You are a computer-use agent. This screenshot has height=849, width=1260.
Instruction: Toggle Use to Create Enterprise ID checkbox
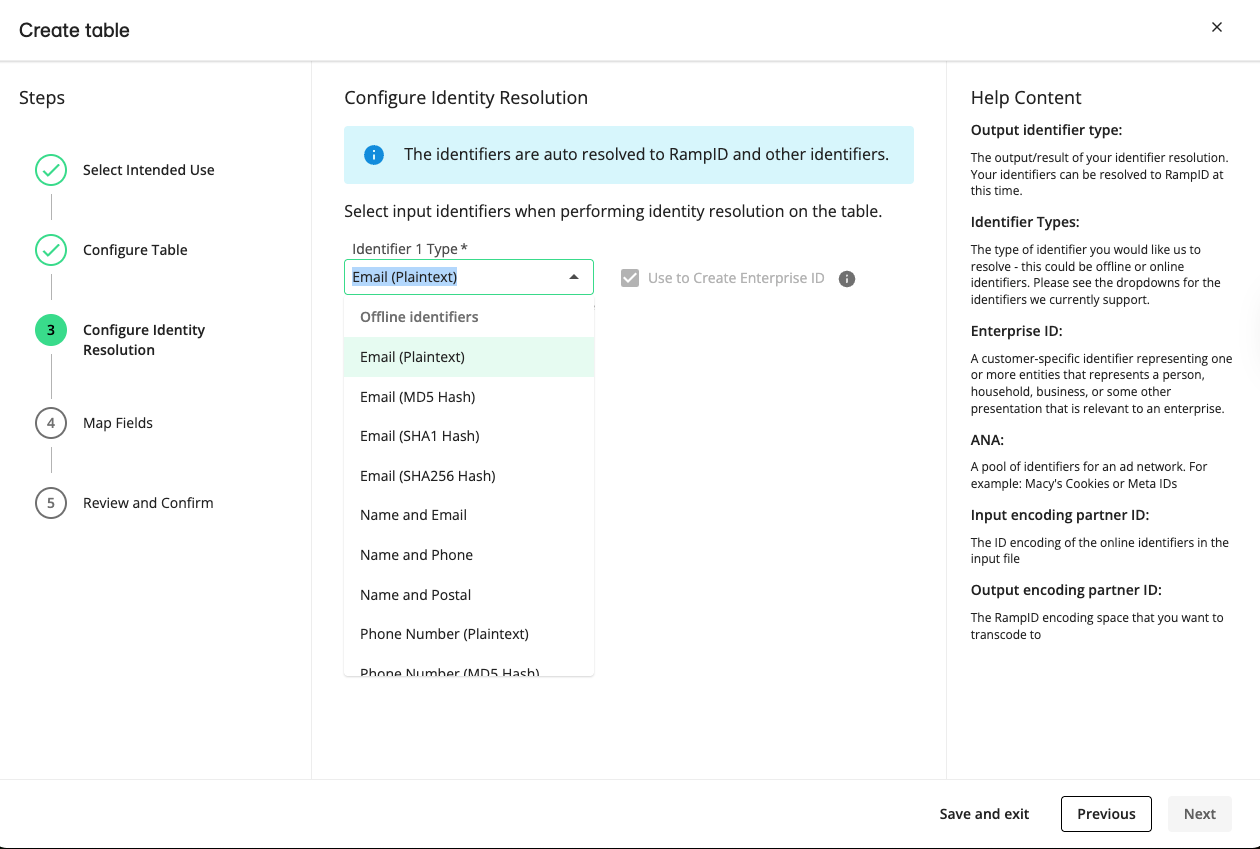point(630,278)
